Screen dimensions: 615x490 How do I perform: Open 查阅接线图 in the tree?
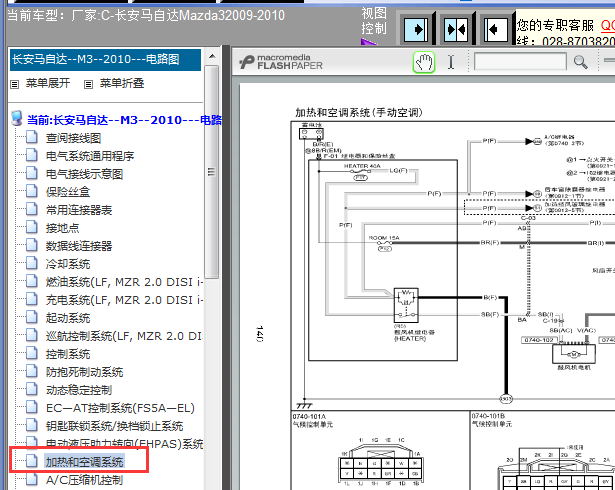73,138
